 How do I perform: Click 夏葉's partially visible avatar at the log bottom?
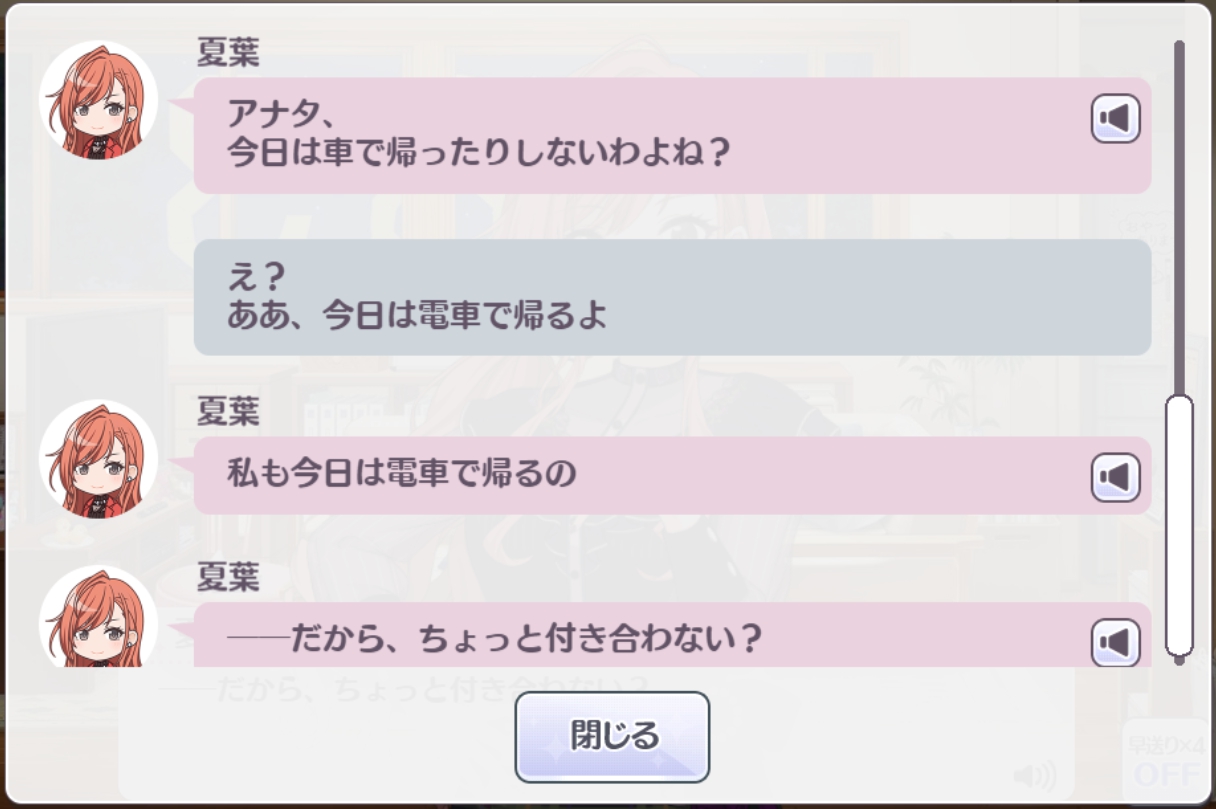98,617
